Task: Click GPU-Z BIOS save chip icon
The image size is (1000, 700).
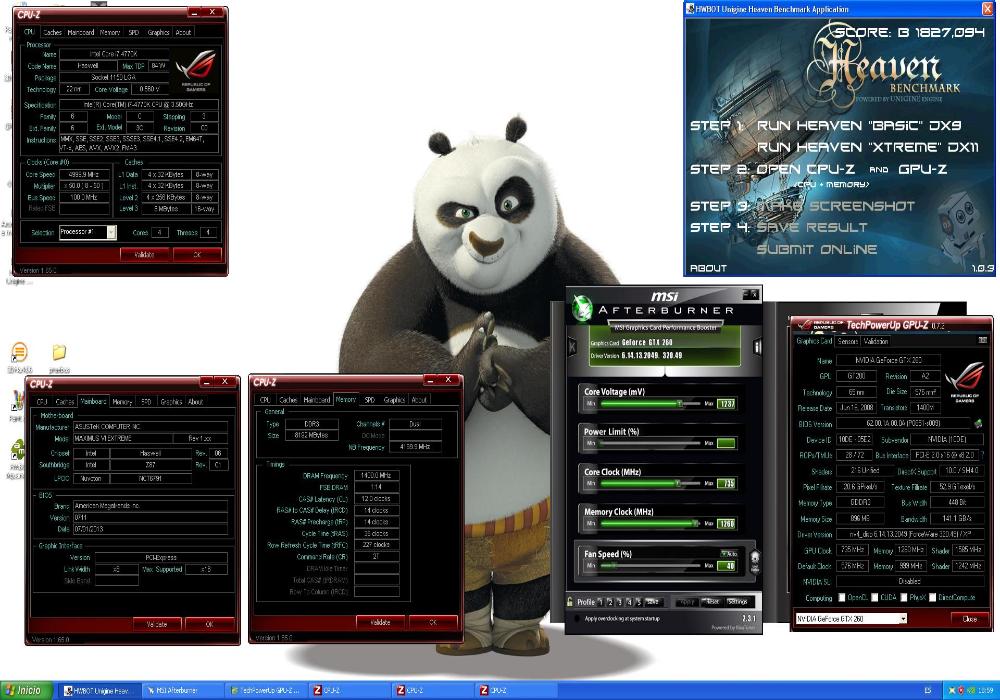Action: tap(978, 423)
